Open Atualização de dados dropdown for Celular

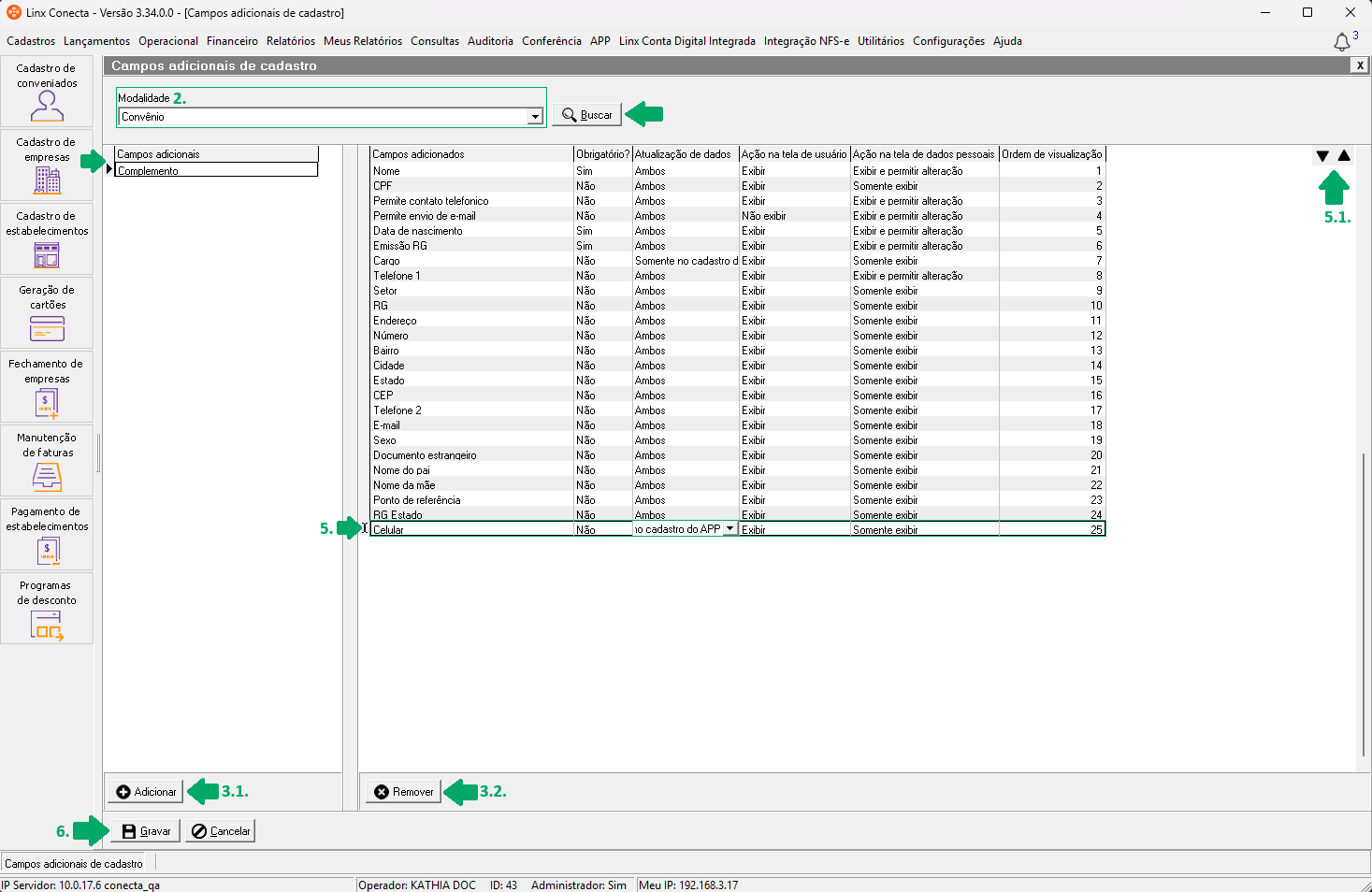point(729,529)
